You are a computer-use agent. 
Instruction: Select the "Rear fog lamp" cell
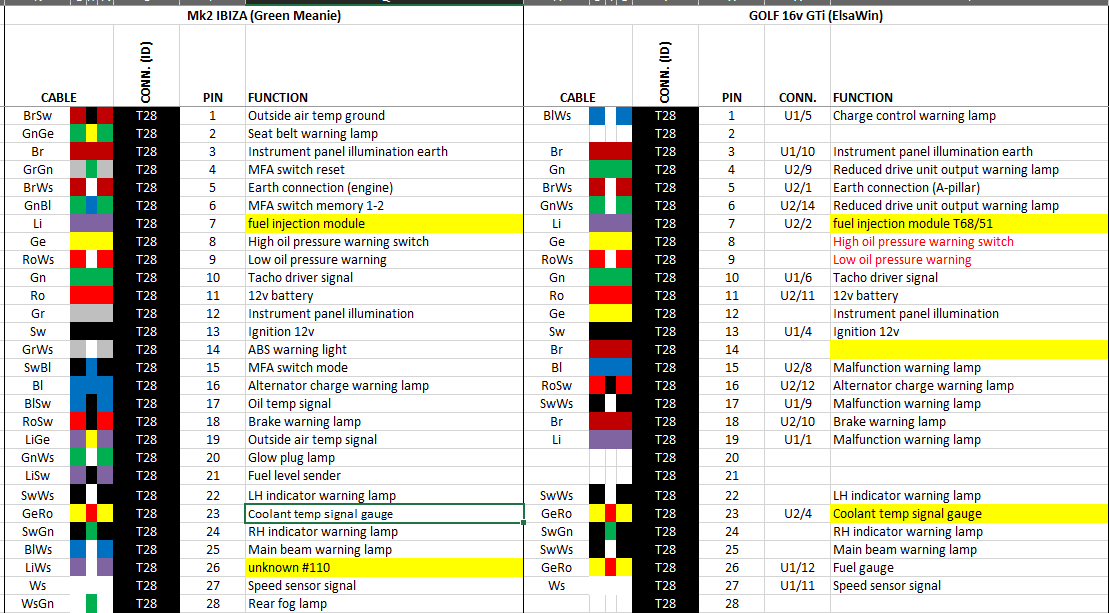click(384, 604)
